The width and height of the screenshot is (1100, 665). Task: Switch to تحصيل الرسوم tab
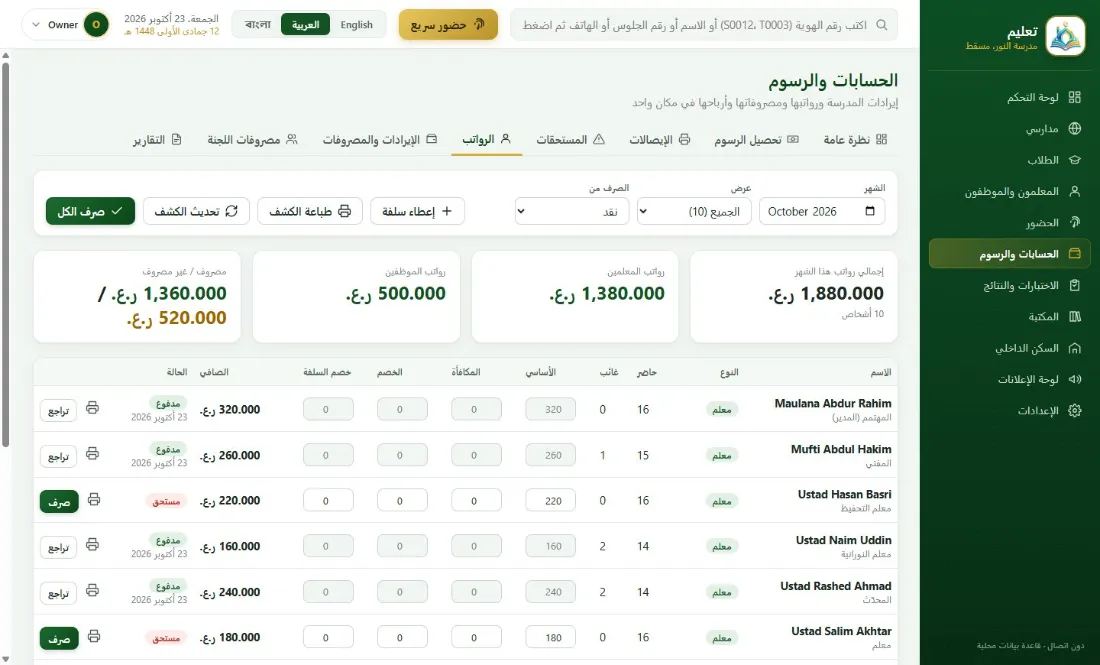(x=756, y=140)
